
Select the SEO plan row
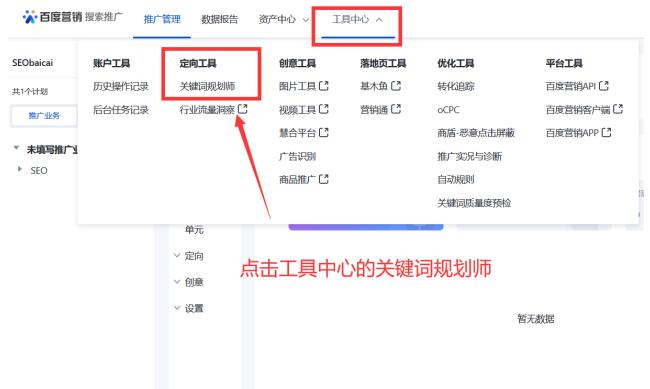tap(39, 170)
